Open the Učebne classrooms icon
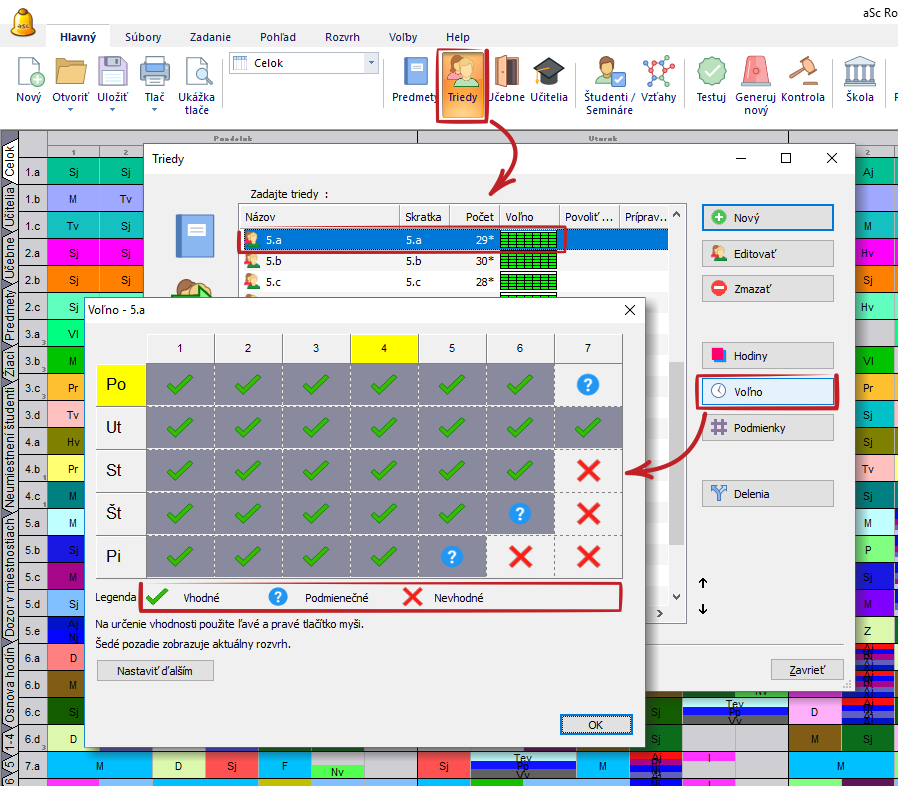Viewport: 898px width, 786px height. point(507,80)
